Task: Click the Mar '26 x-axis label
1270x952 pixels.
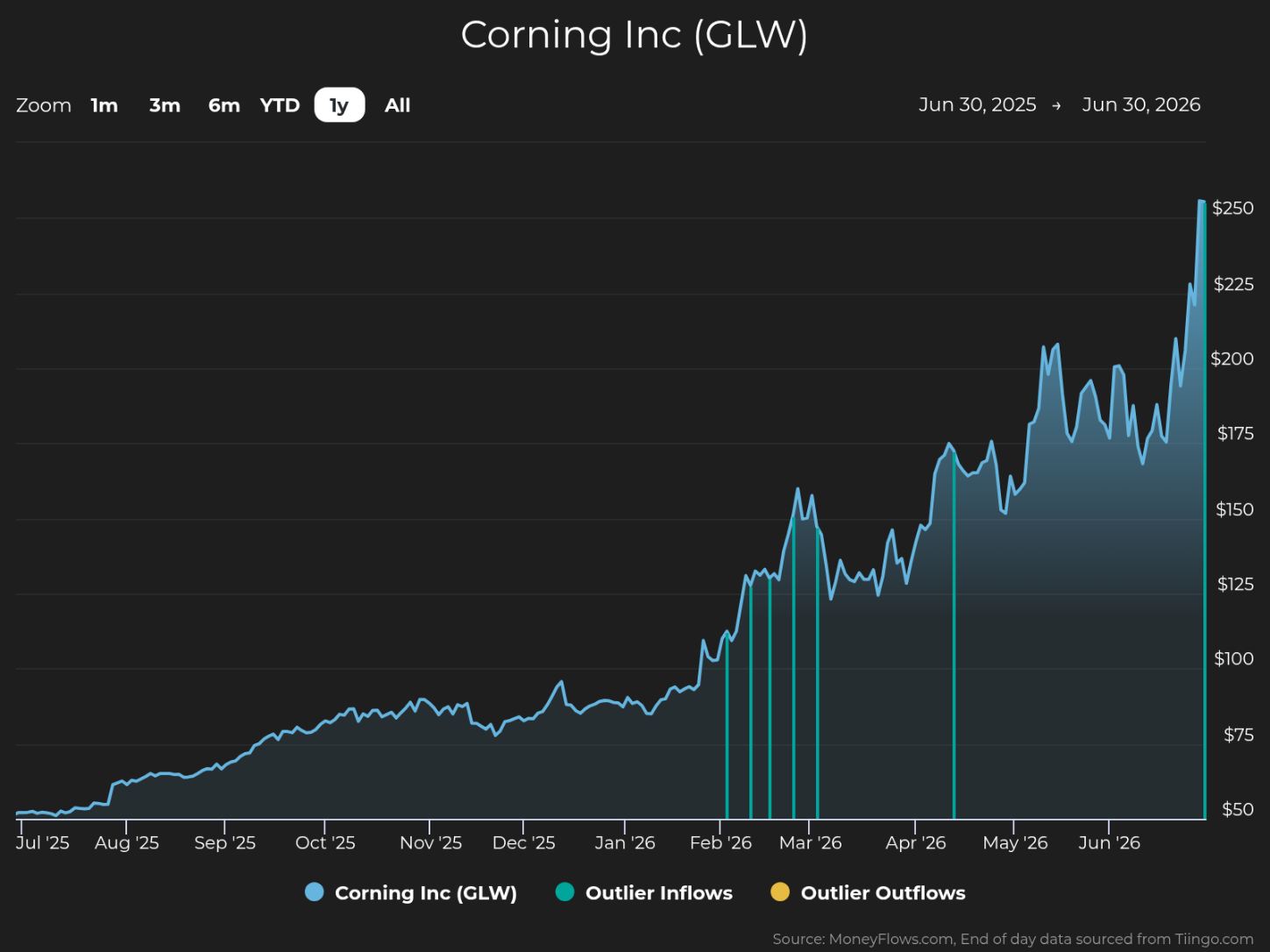Action: pos(811,842)
